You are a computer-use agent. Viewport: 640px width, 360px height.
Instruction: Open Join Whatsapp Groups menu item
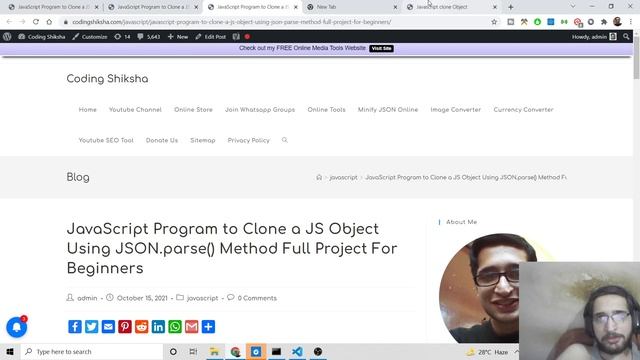coord(260,109)
